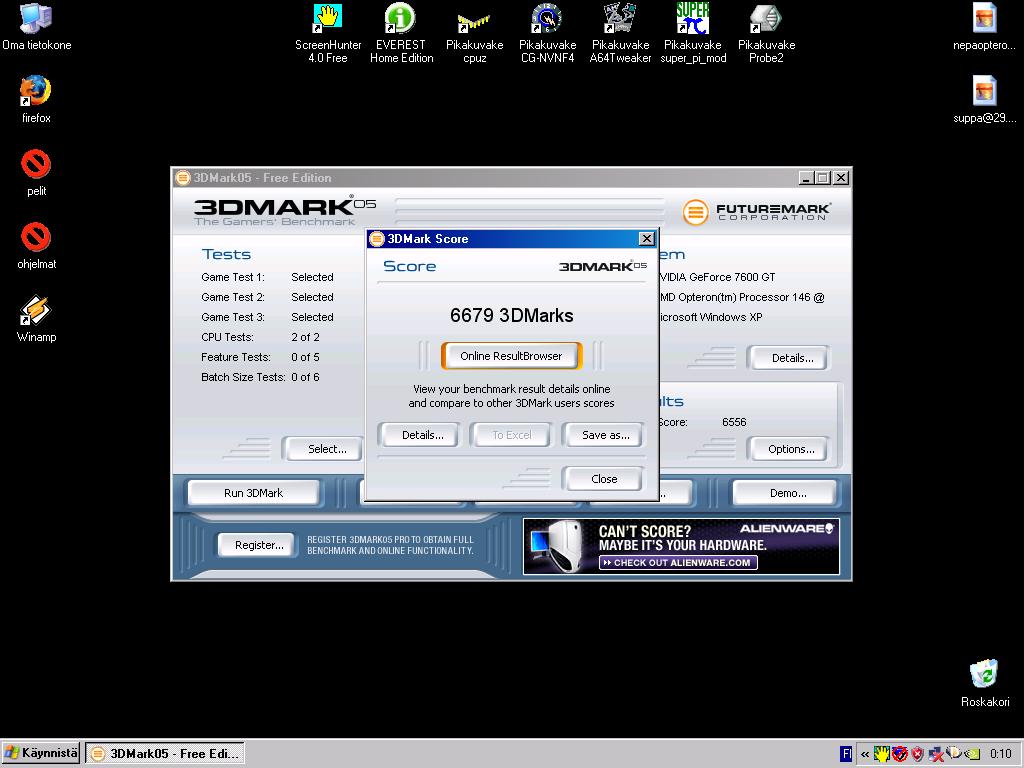Click Run 3DMark in main window

pos(253,493)
